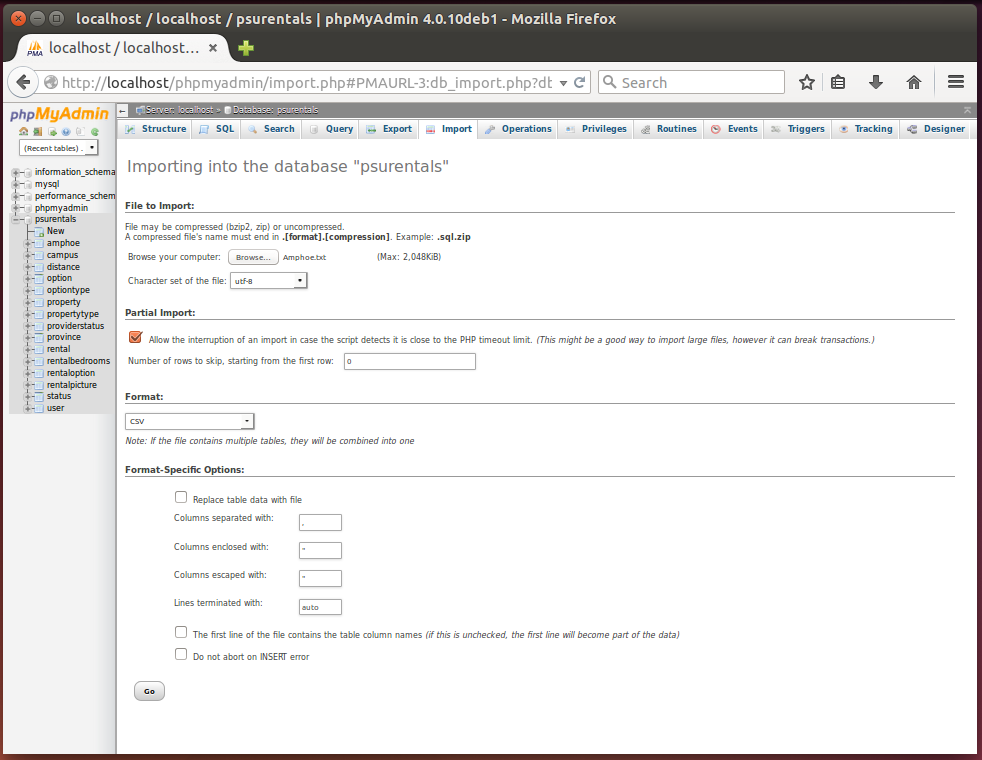Show Firefox bookmarks list icon
The image size is (982, 760).
point(838,82)
